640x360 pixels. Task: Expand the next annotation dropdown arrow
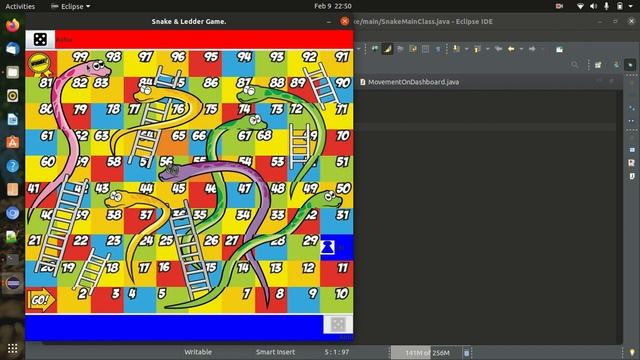coord(466,49)
